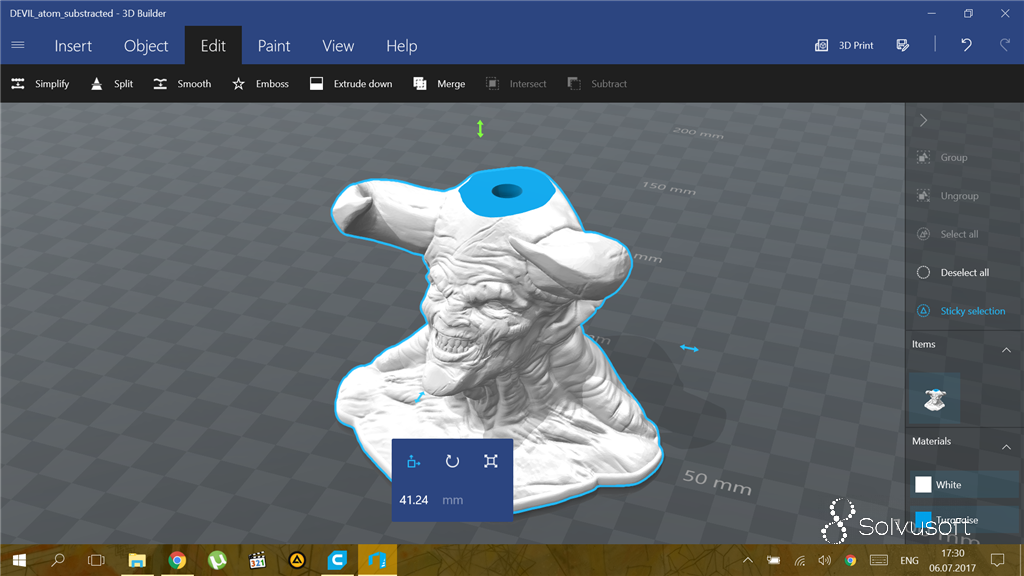Switch to 3D Builder on the taskbar
Viewport: 1024px width, 576px height.
pos(377,560)
